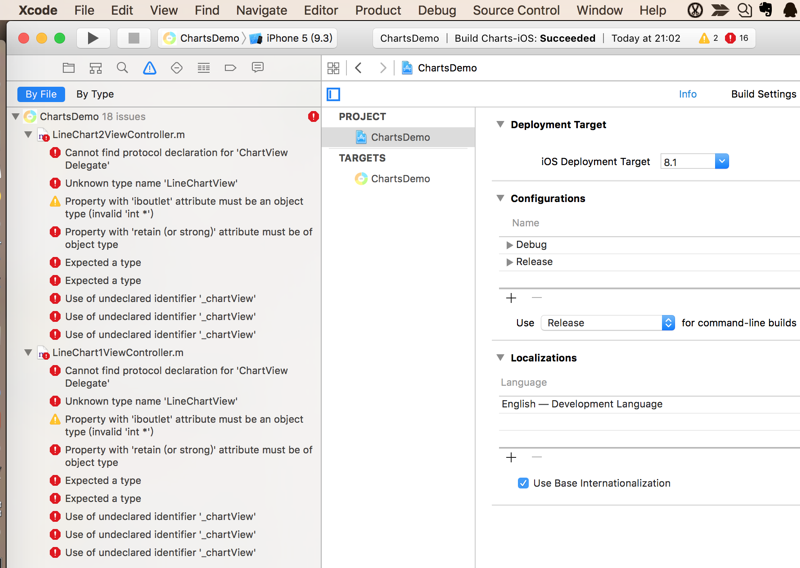Click the red errors count indicator
Image resolution: width=800 pixels, height=568 pixels.
pos(737,38)
